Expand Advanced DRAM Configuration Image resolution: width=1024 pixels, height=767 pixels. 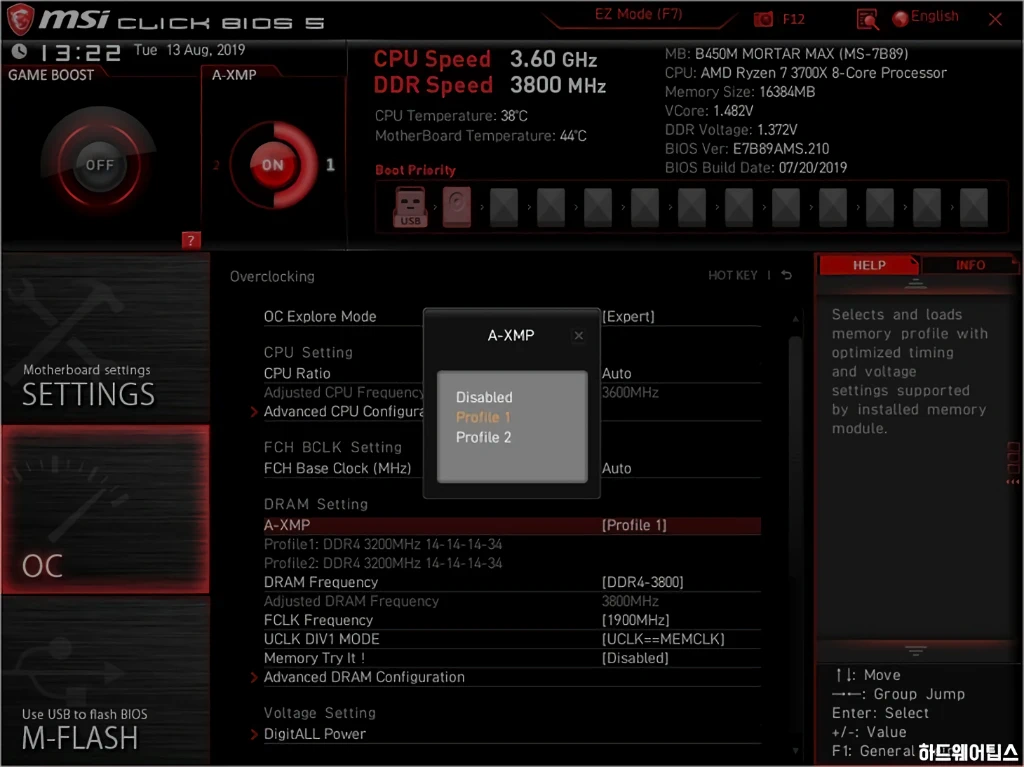click(364, 677)
